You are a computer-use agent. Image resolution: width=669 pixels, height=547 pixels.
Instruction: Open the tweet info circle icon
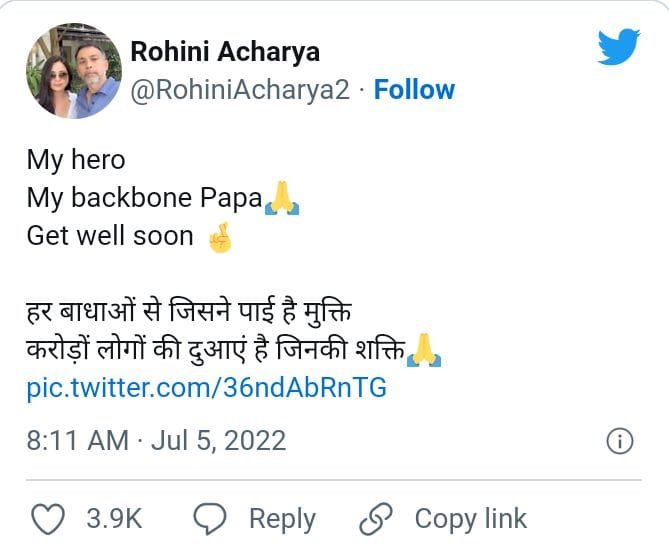click(620, 441)
